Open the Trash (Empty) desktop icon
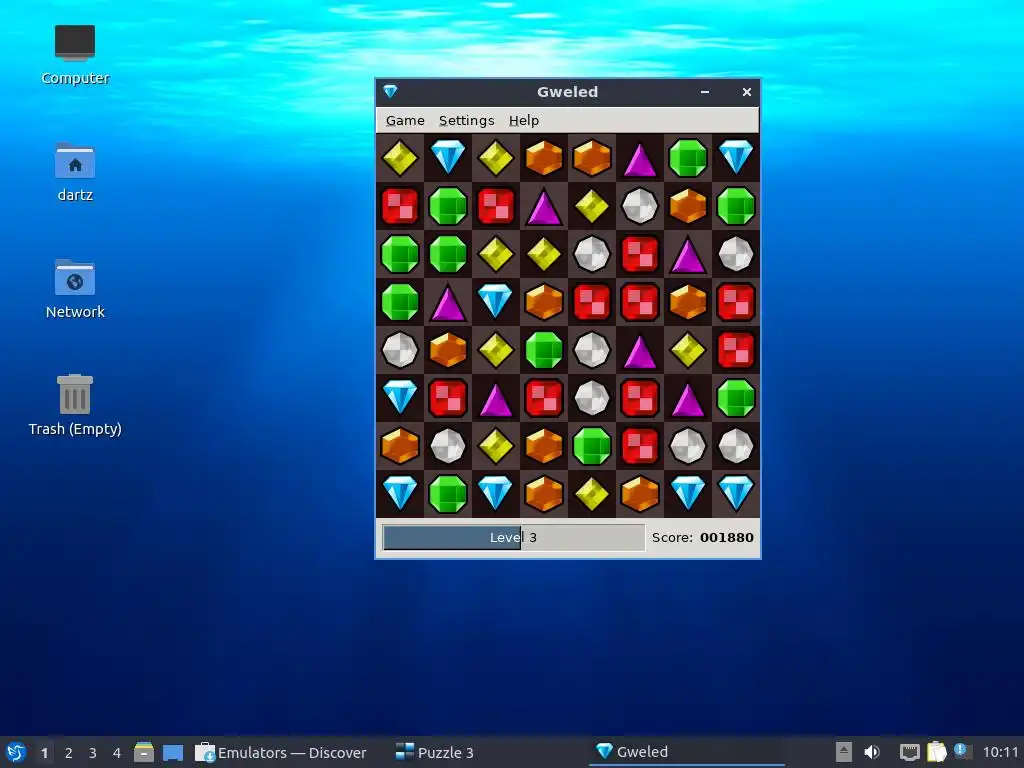1024x768 pixels. [75, 406]
